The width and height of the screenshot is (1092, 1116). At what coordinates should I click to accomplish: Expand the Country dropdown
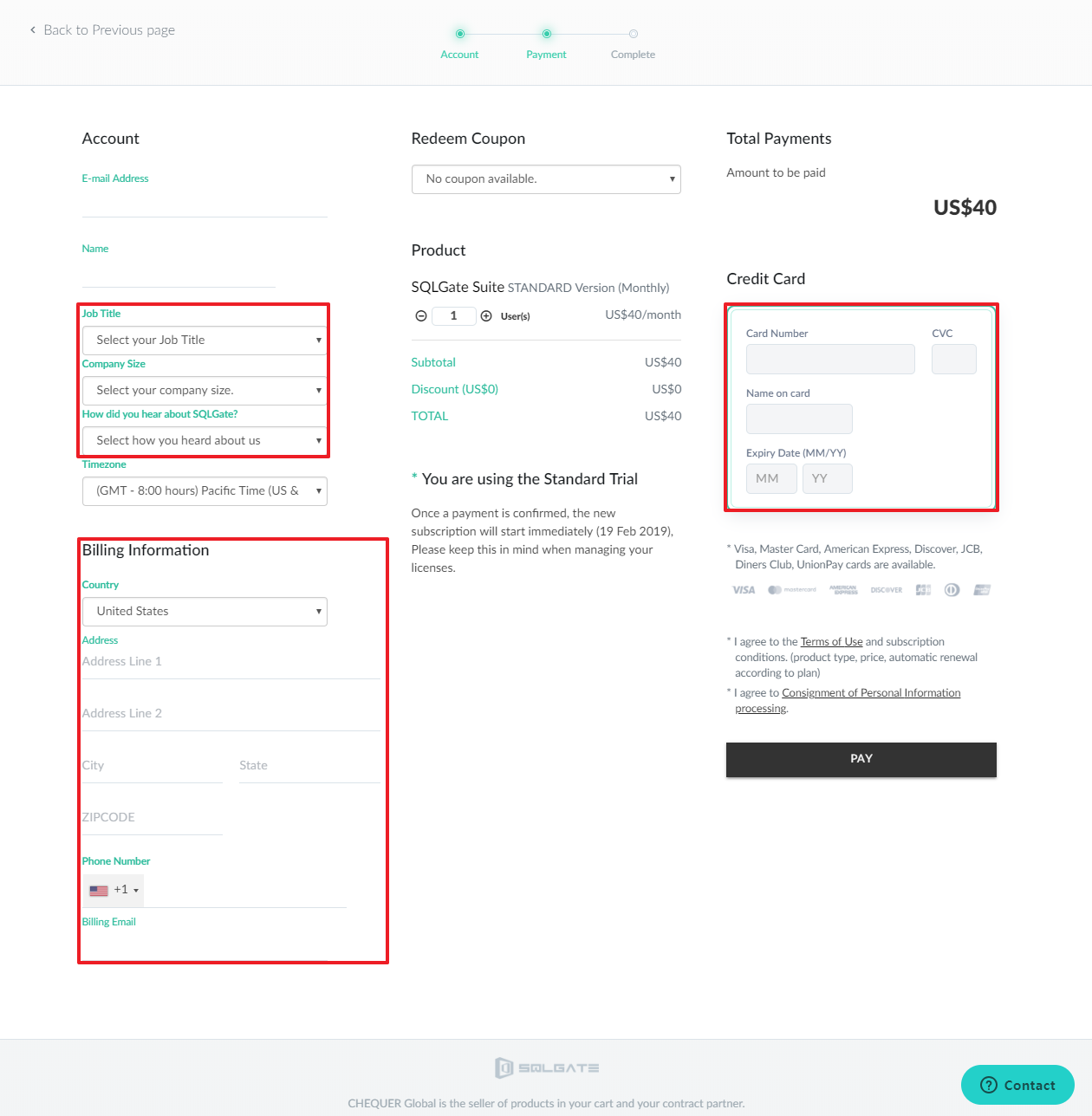(205, 612)
